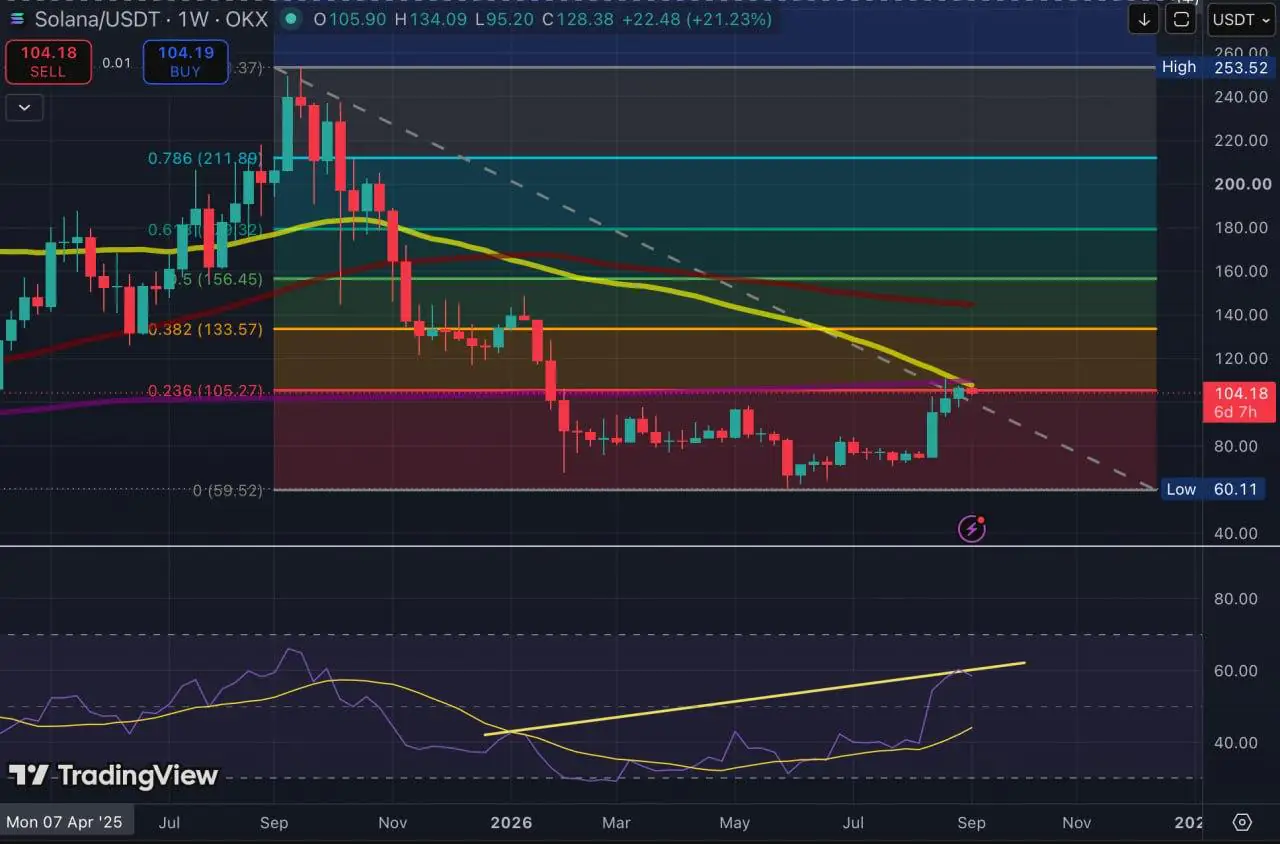Image resolution: width=1280 pixels, height=844 pixels.
Task: Click the 0.236 (105.27) Fibonacci label
Action: point(205,391)
